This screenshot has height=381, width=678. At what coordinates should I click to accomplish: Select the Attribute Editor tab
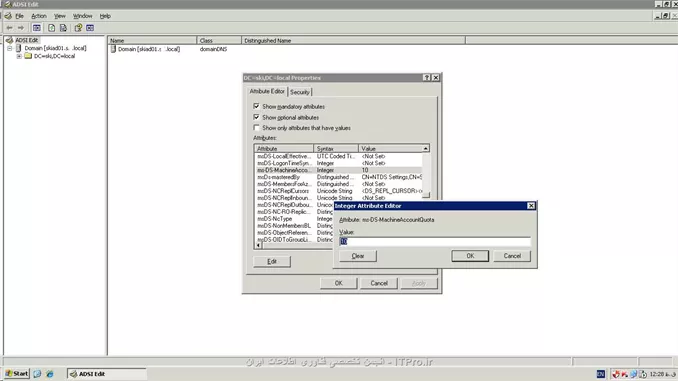267,91
